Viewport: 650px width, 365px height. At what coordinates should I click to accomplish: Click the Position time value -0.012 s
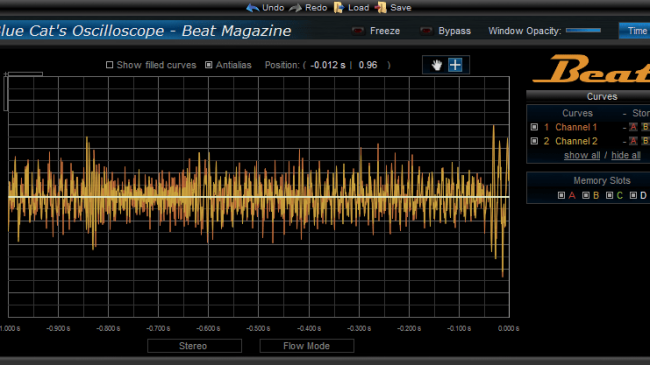tap(327, 65)
